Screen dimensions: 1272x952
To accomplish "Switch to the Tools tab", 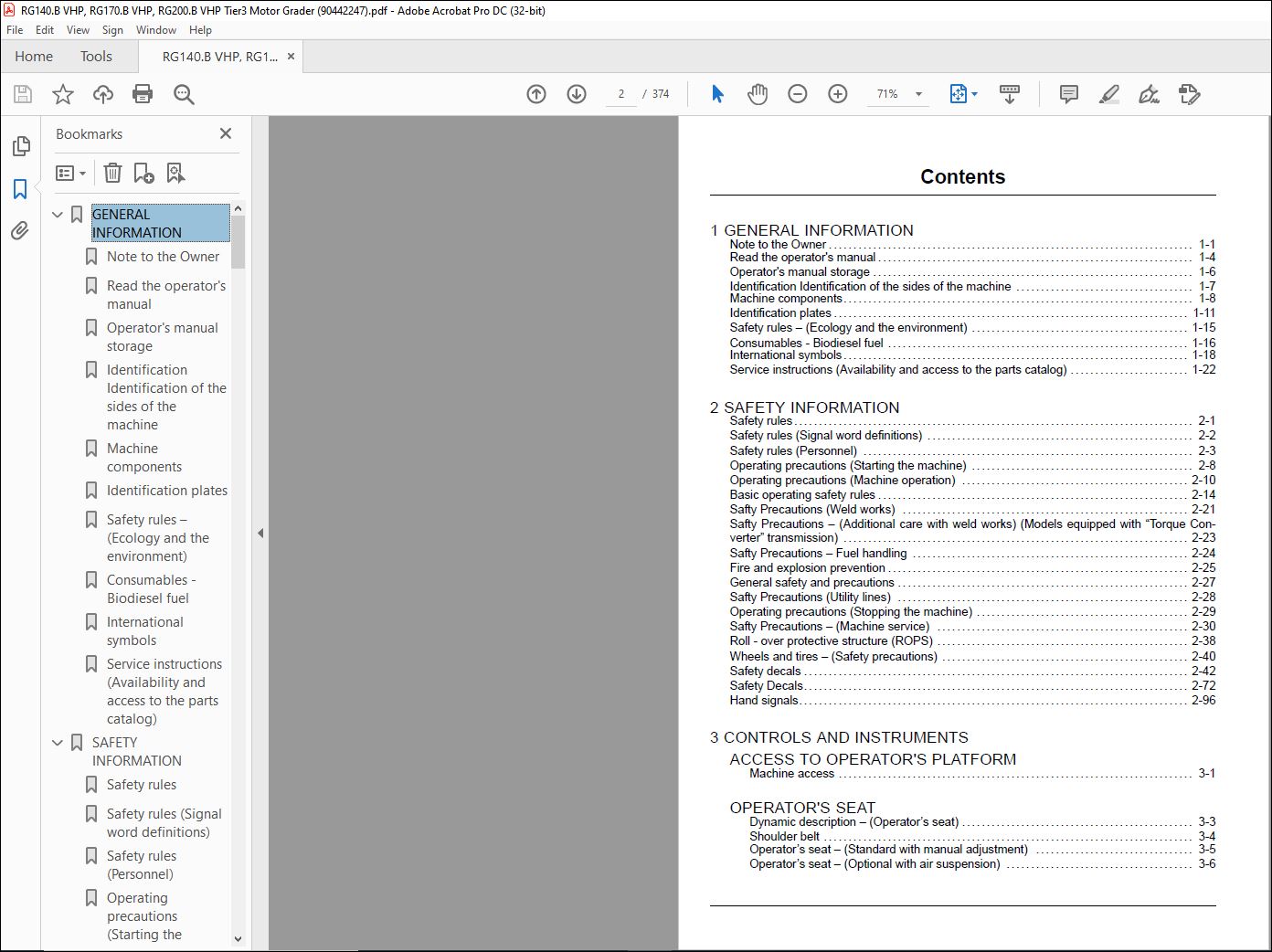I will pyautogui.click(x=96, y=57).
